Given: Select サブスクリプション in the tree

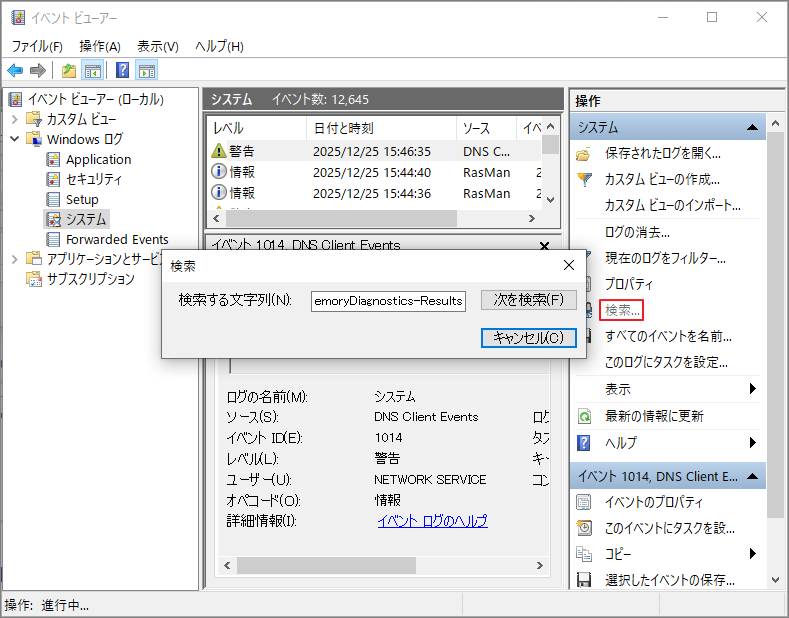Looking at the screenshot, I should 91,279.
